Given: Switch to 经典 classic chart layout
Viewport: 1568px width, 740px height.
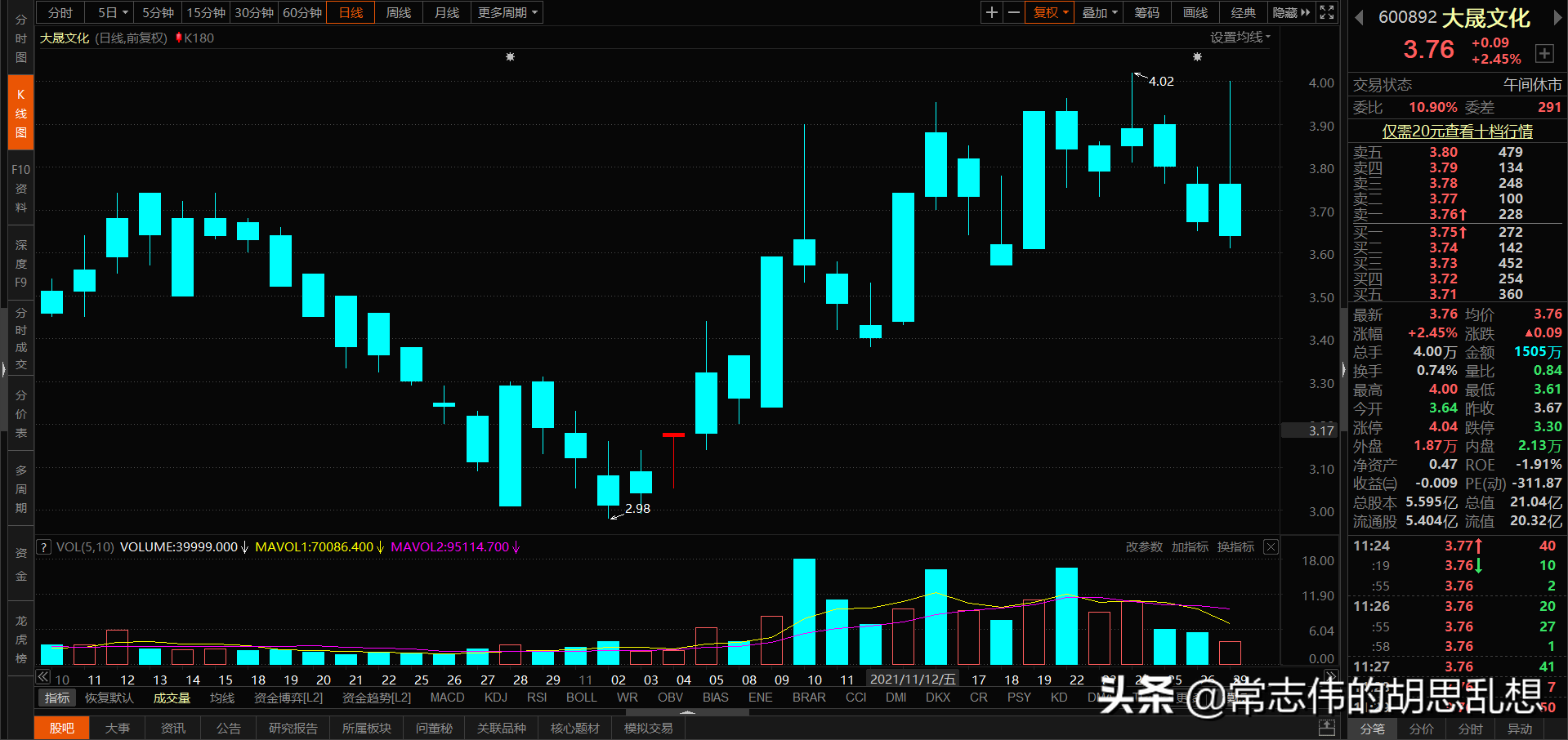Looking at the screenshot, I should coord(1243,12).
